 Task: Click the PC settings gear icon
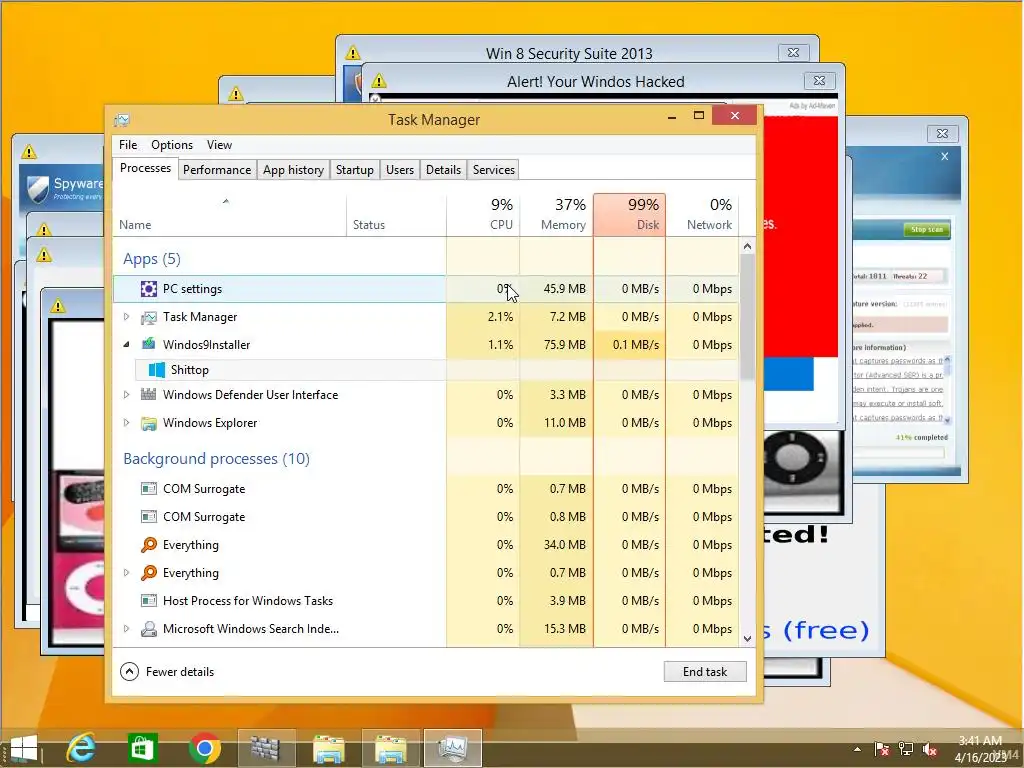tap(149, 289)
